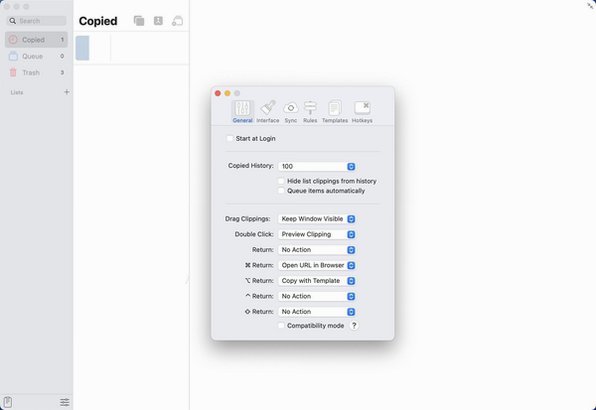Focus the Search field in sidebar
The image size is (596, 410).
point(36,21)
